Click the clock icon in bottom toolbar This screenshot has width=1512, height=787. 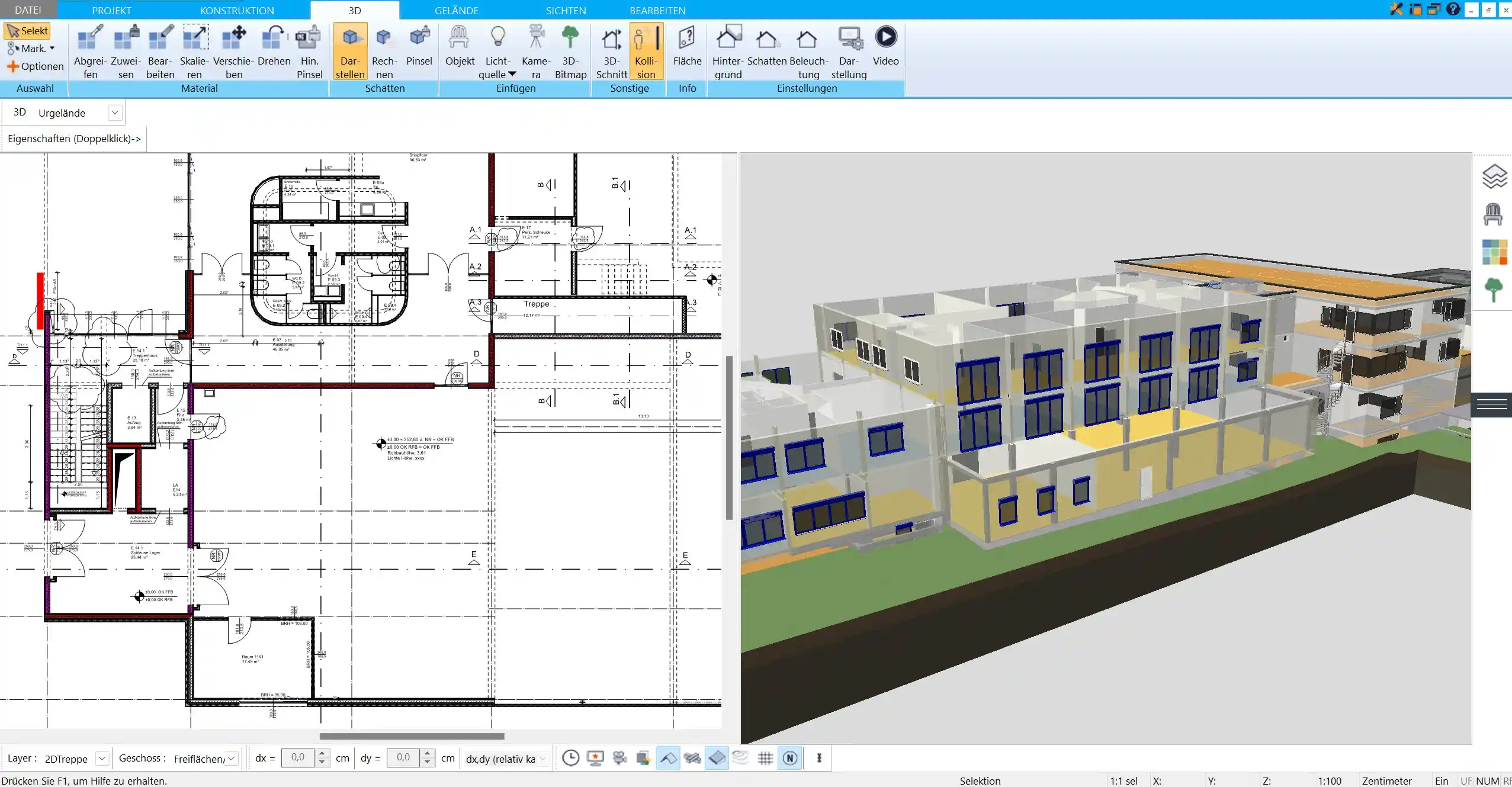point(570,758)
